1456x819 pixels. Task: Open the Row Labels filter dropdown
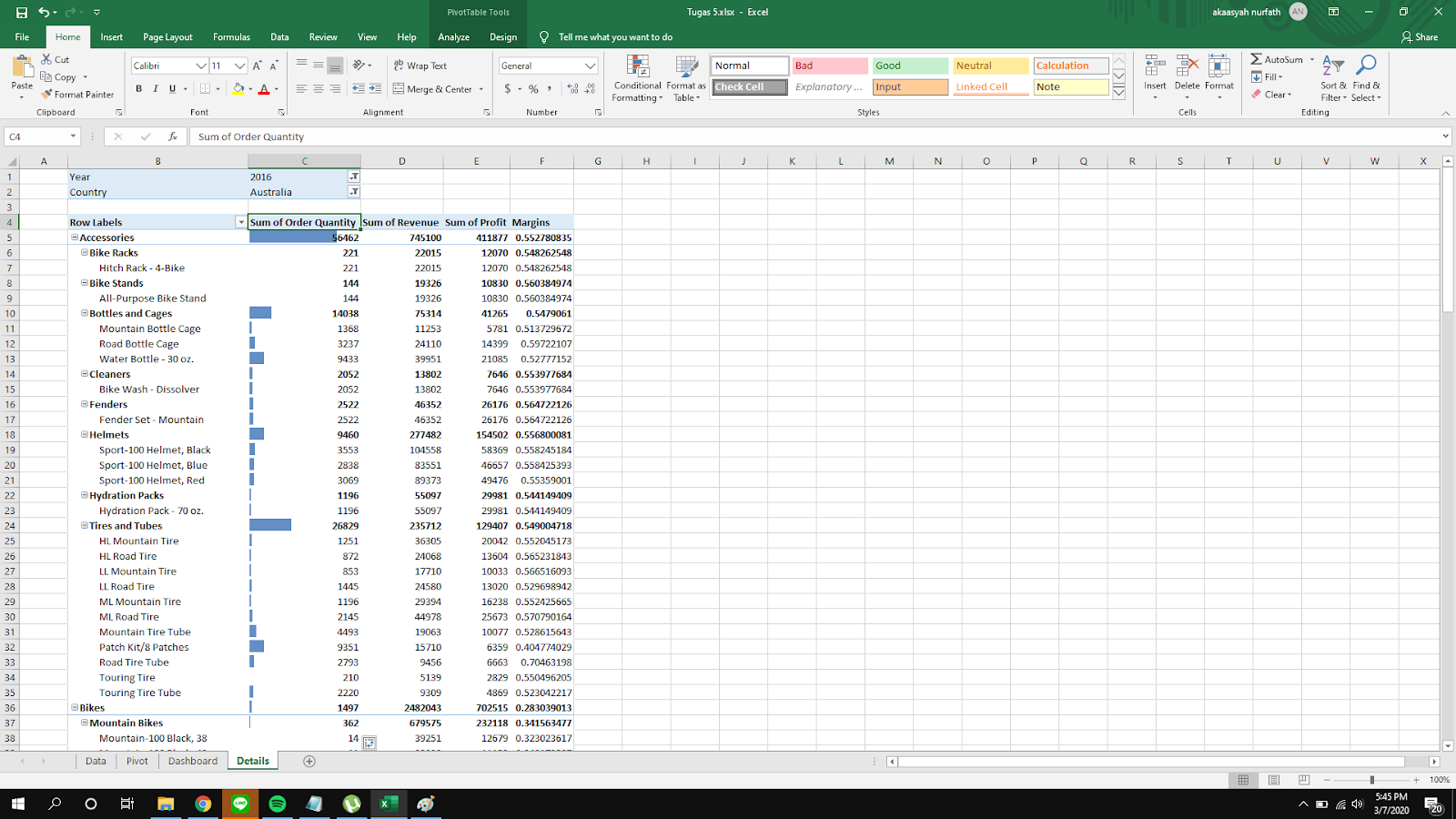[x=240, y=222]
